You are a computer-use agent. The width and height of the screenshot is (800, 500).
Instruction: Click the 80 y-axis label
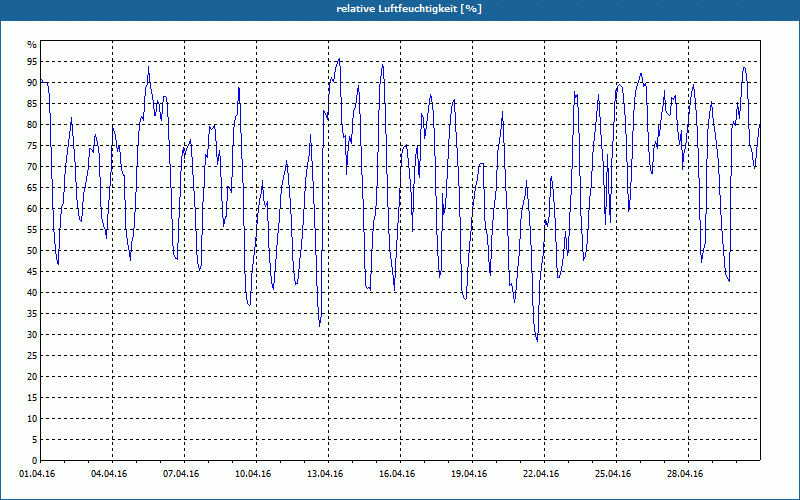click(32, 124)
